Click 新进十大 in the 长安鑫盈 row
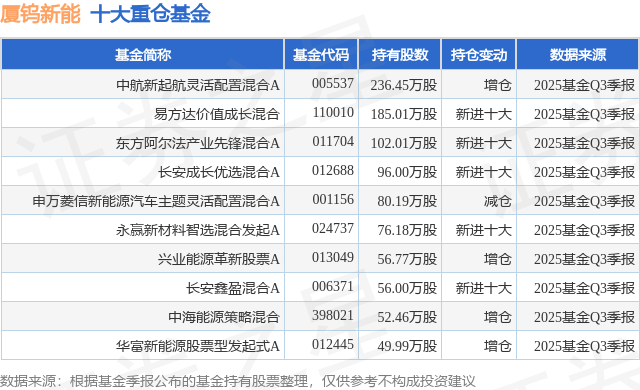 click(484, 288)
